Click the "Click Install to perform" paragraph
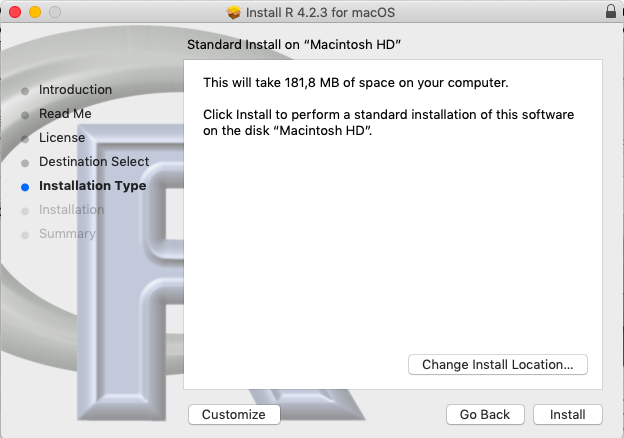624x438 pixels. (388, 122)
